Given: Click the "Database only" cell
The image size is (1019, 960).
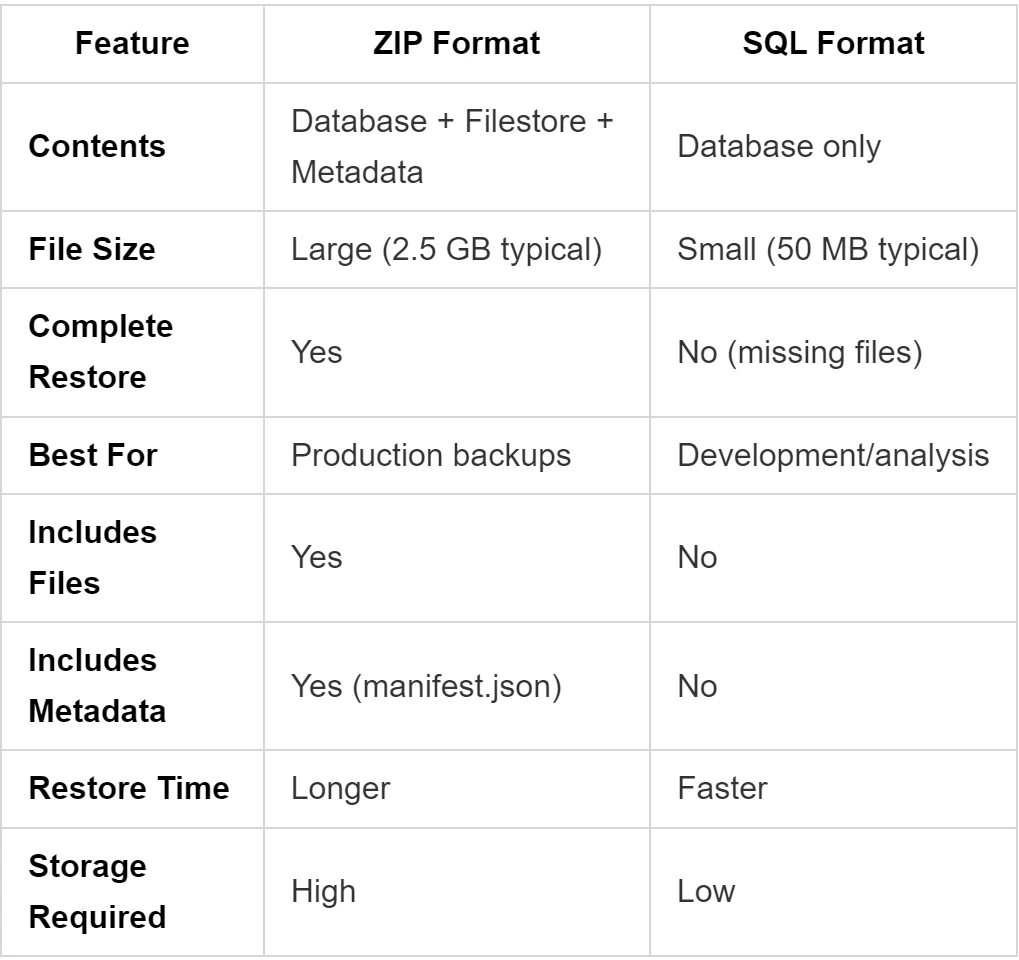Looking at the screenshot, I should [x=779, y=146].
